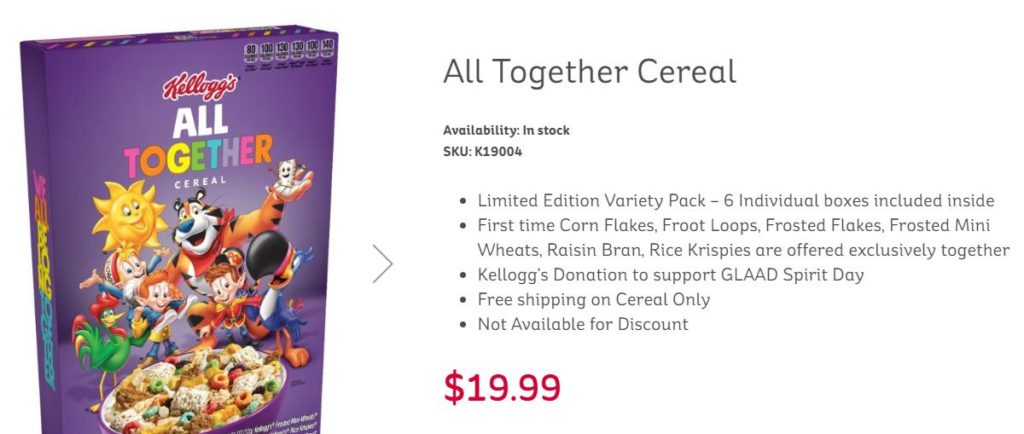The width and height of the screenshot is (1024, 434).
Task: Click the Availability: In stock label
Action: click(506, 131)
